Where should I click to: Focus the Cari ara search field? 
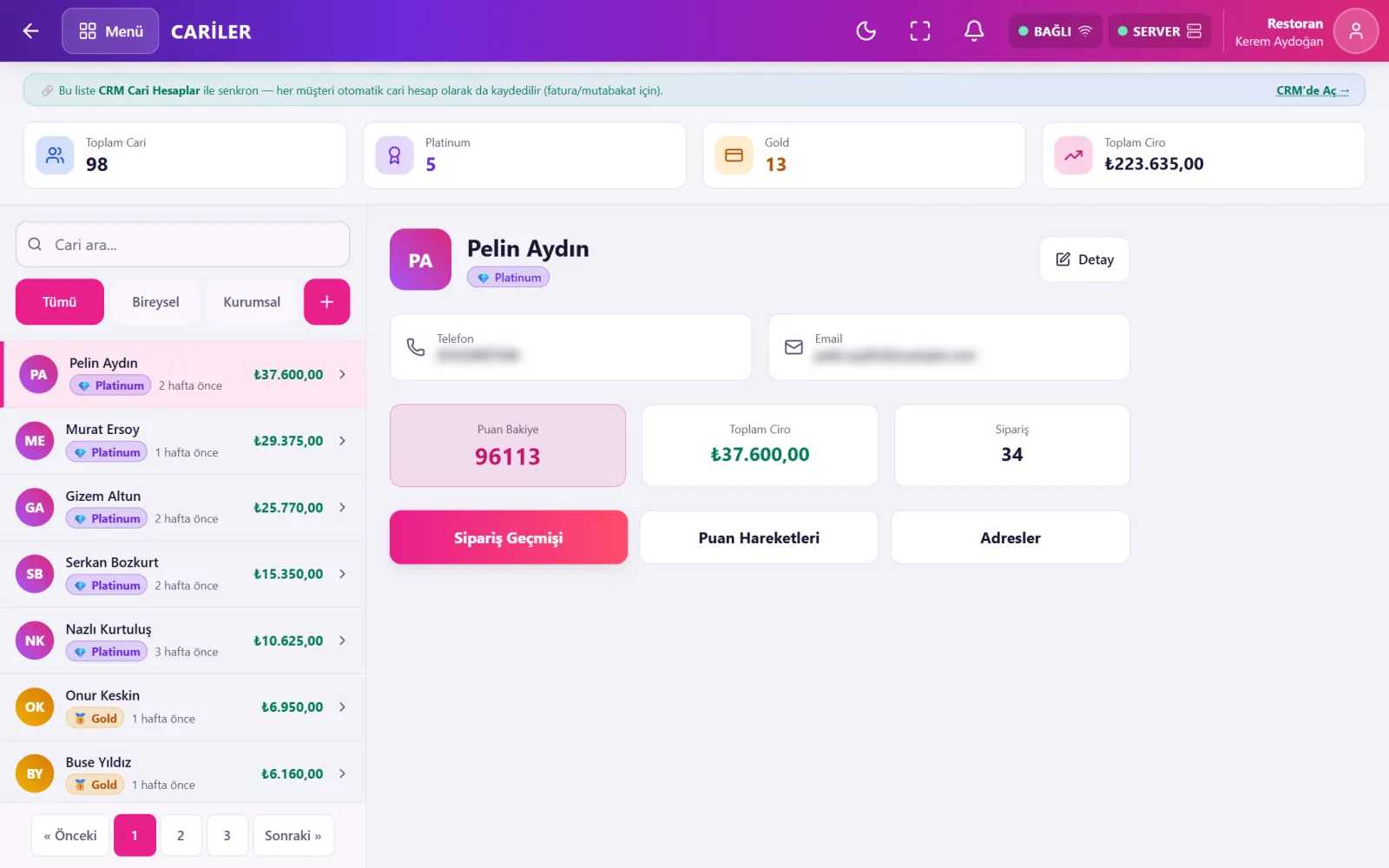pyautogui.click(x=182, y=244)
